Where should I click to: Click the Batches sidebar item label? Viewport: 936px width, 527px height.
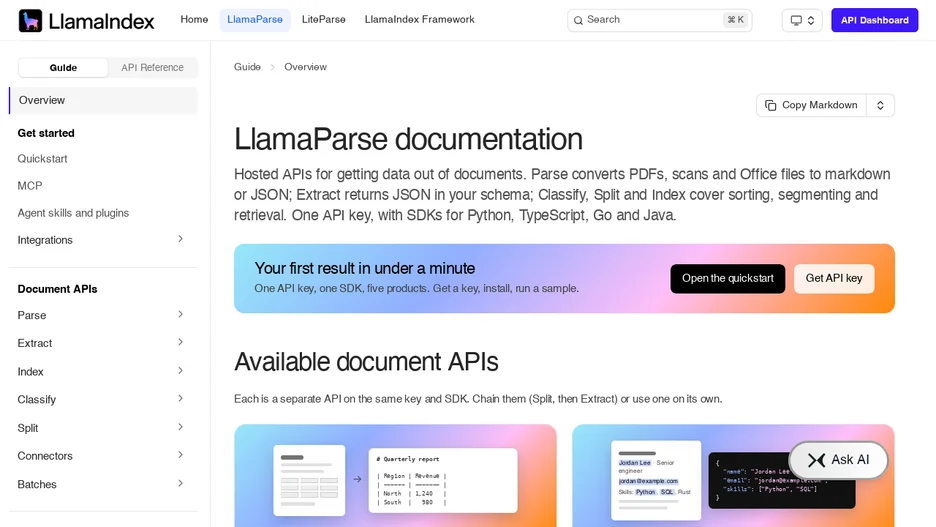[37, 484]
